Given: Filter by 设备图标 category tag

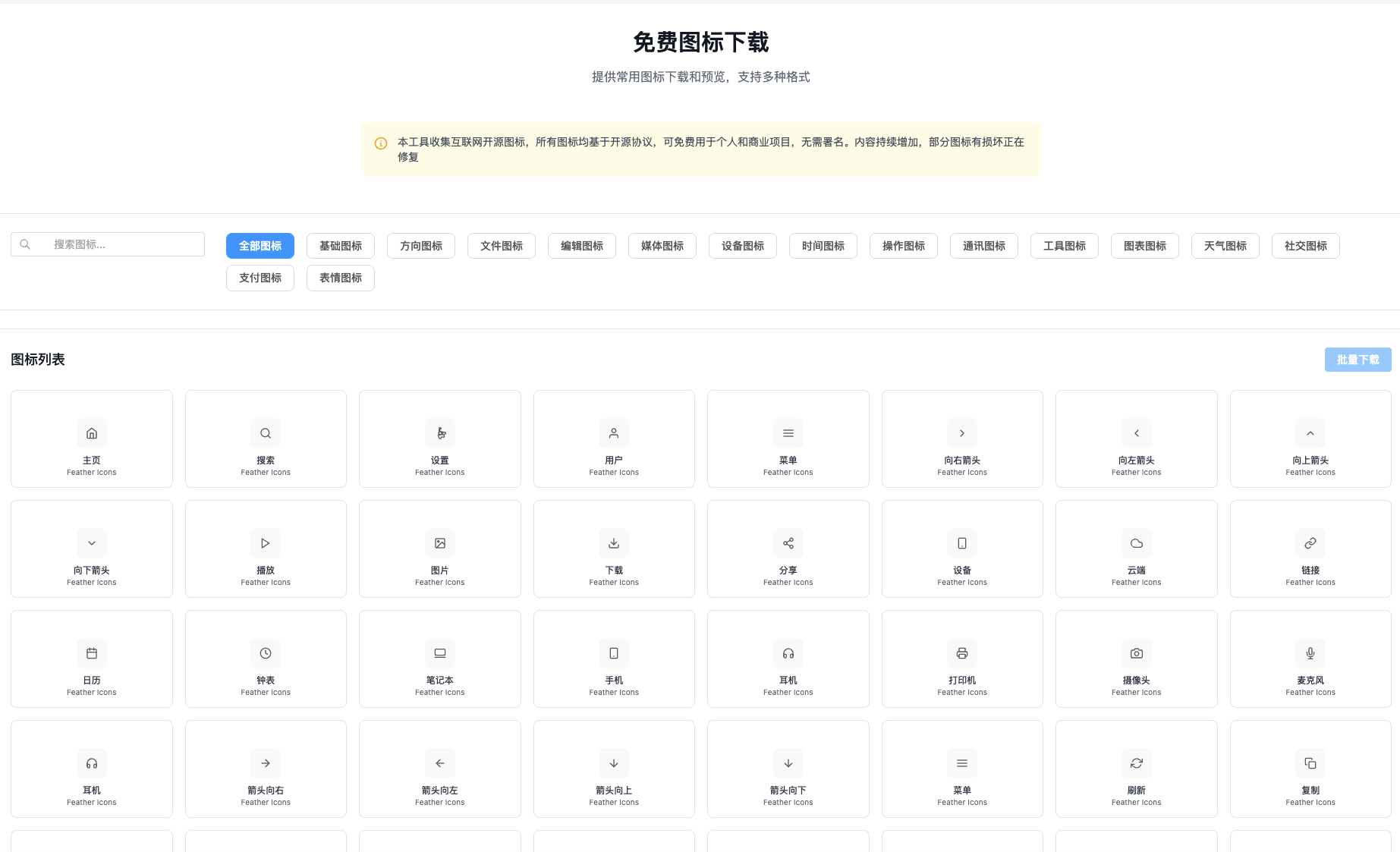Looking at the screenshot, I should [743, 246].
